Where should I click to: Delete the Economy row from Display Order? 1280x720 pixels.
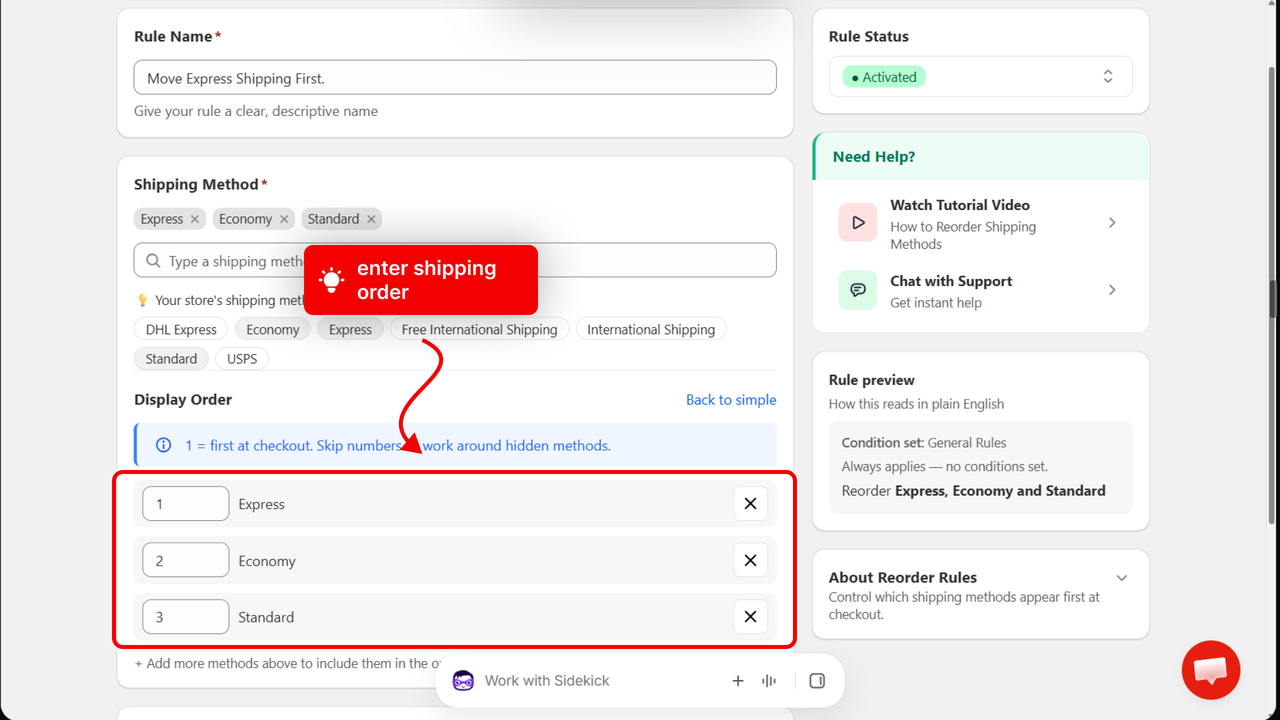[x=750, y=561]
